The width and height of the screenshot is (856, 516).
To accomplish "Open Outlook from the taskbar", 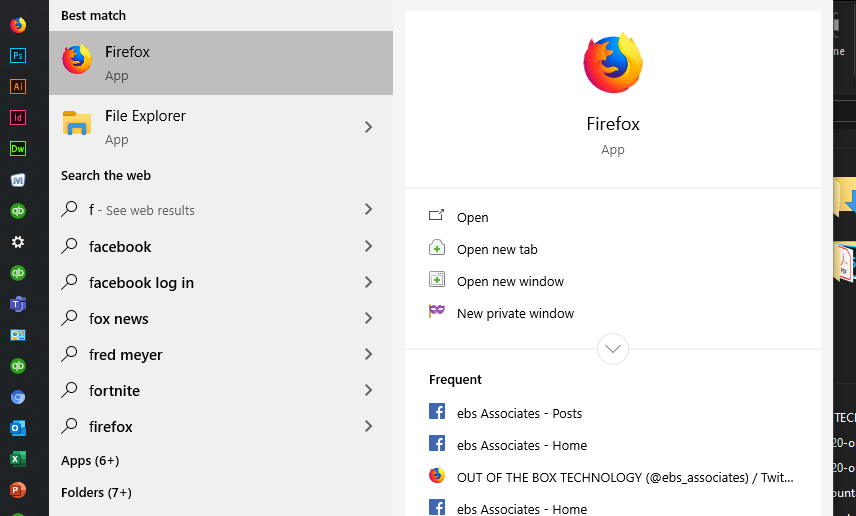I will pos(18,428).
